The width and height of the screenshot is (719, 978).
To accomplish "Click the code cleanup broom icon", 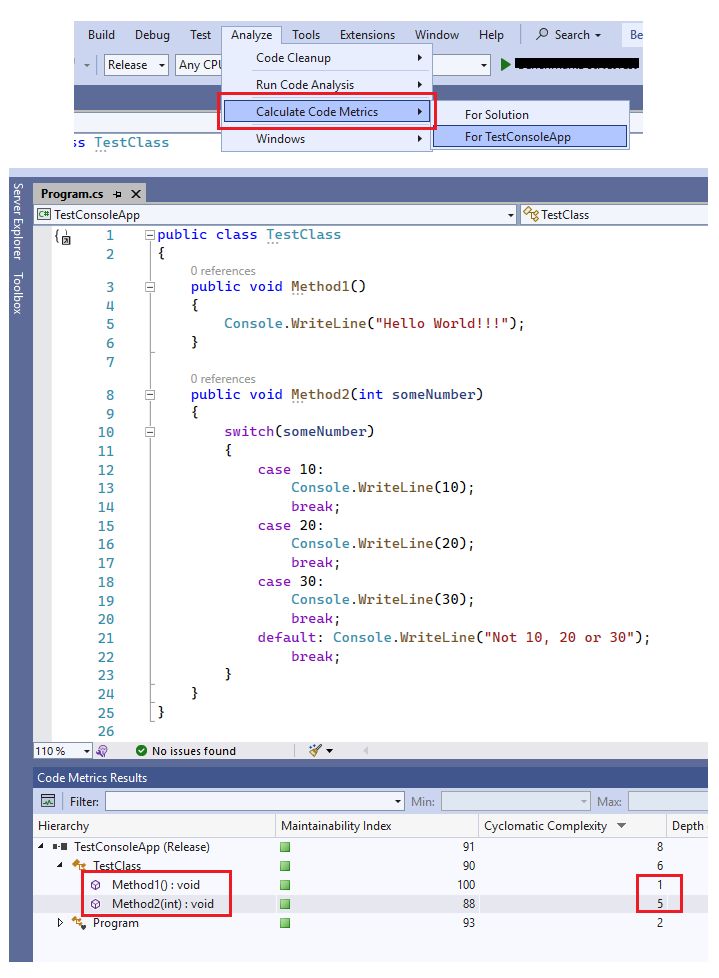I will 316,750.
